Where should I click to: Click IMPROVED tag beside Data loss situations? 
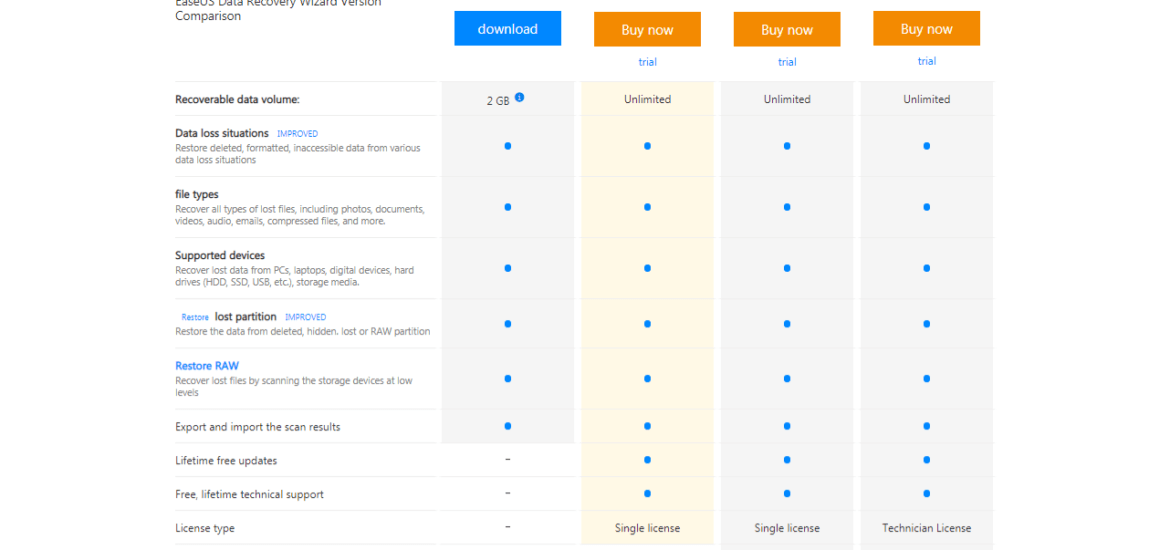(297, 134)
